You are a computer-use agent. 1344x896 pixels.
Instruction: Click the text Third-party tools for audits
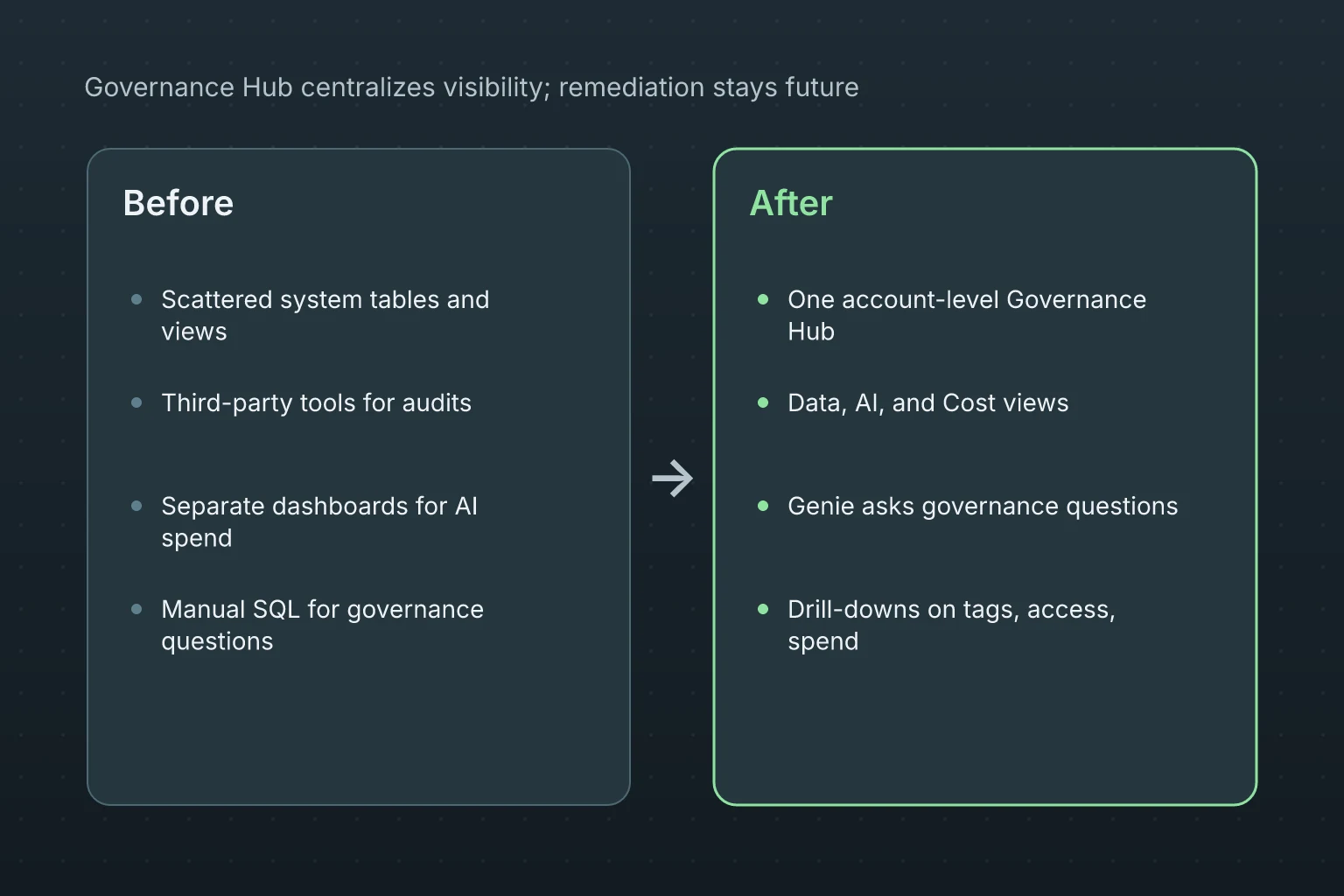point(316,402)
